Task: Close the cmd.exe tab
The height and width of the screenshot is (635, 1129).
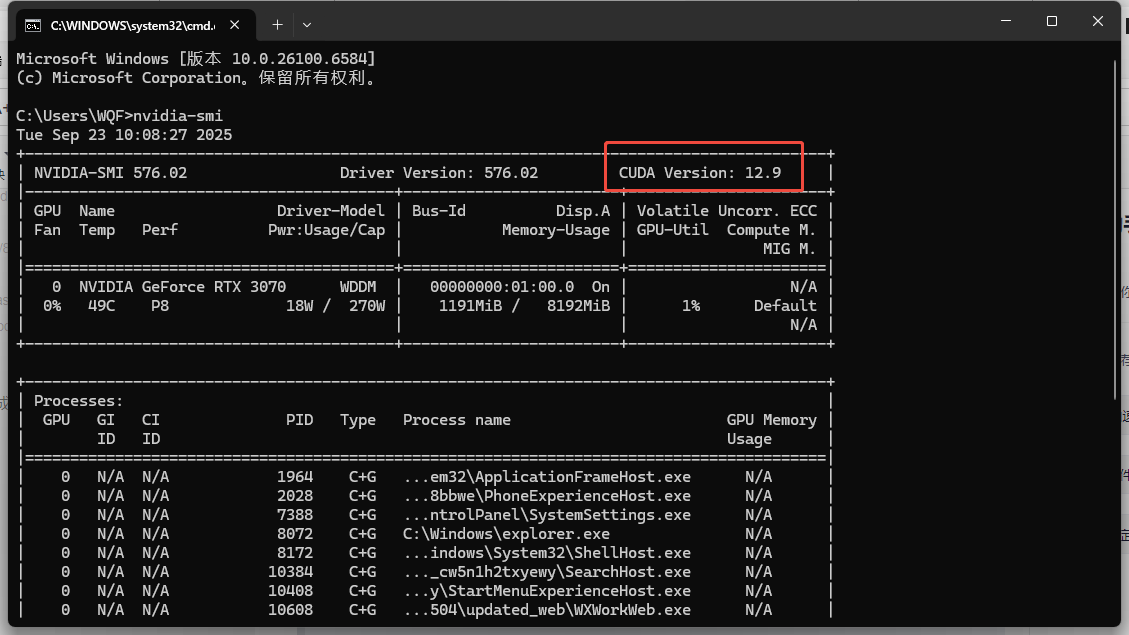Action: click(x=233, y=24)
